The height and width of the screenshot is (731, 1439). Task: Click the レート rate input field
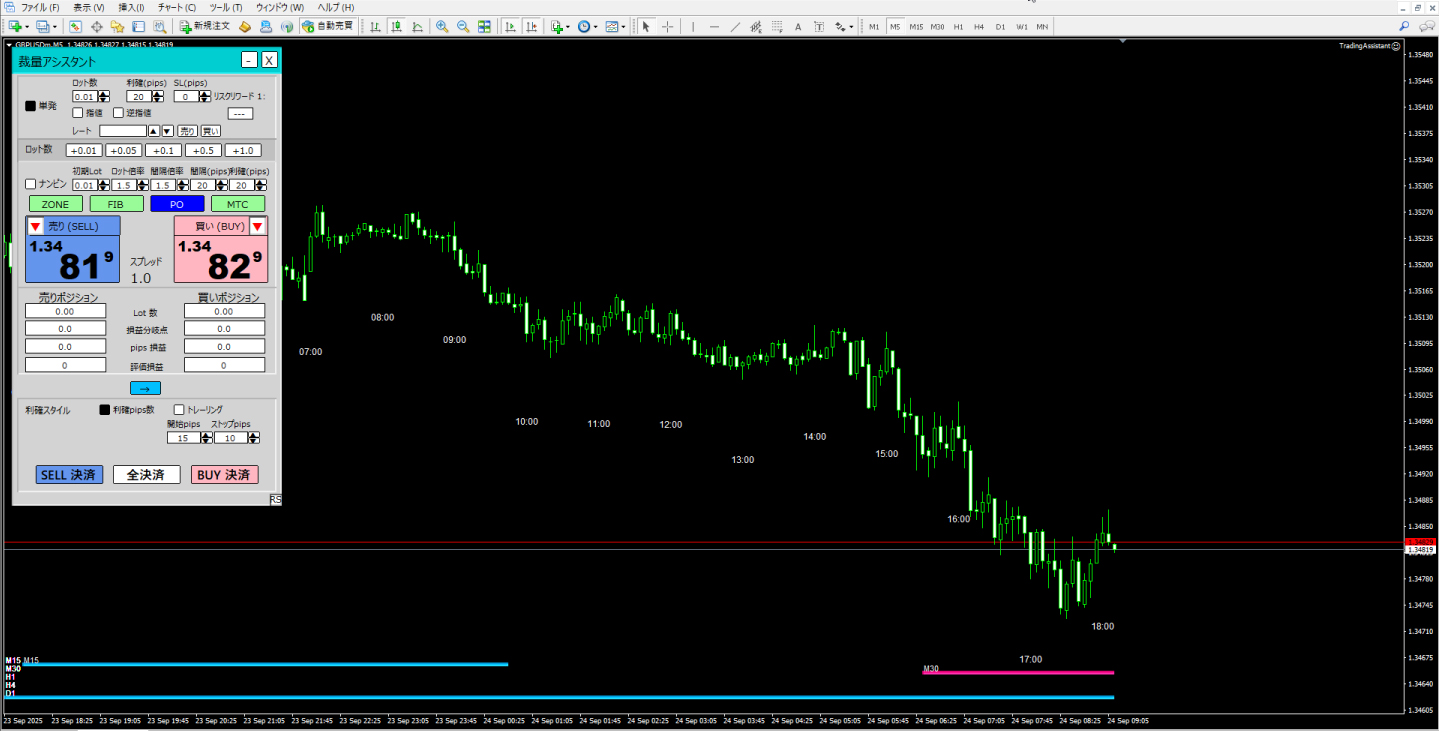pyautogui.click(x=122, y=131)
